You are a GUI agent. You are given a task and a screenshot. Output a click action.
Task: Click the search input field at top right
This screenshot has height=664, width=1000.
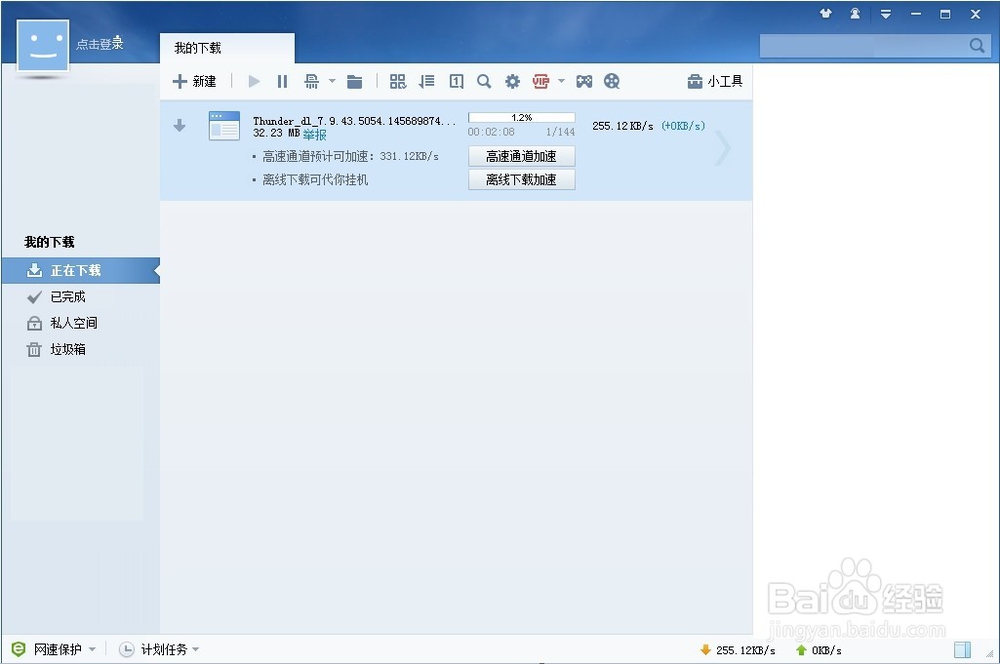click(x=864, y=45)
